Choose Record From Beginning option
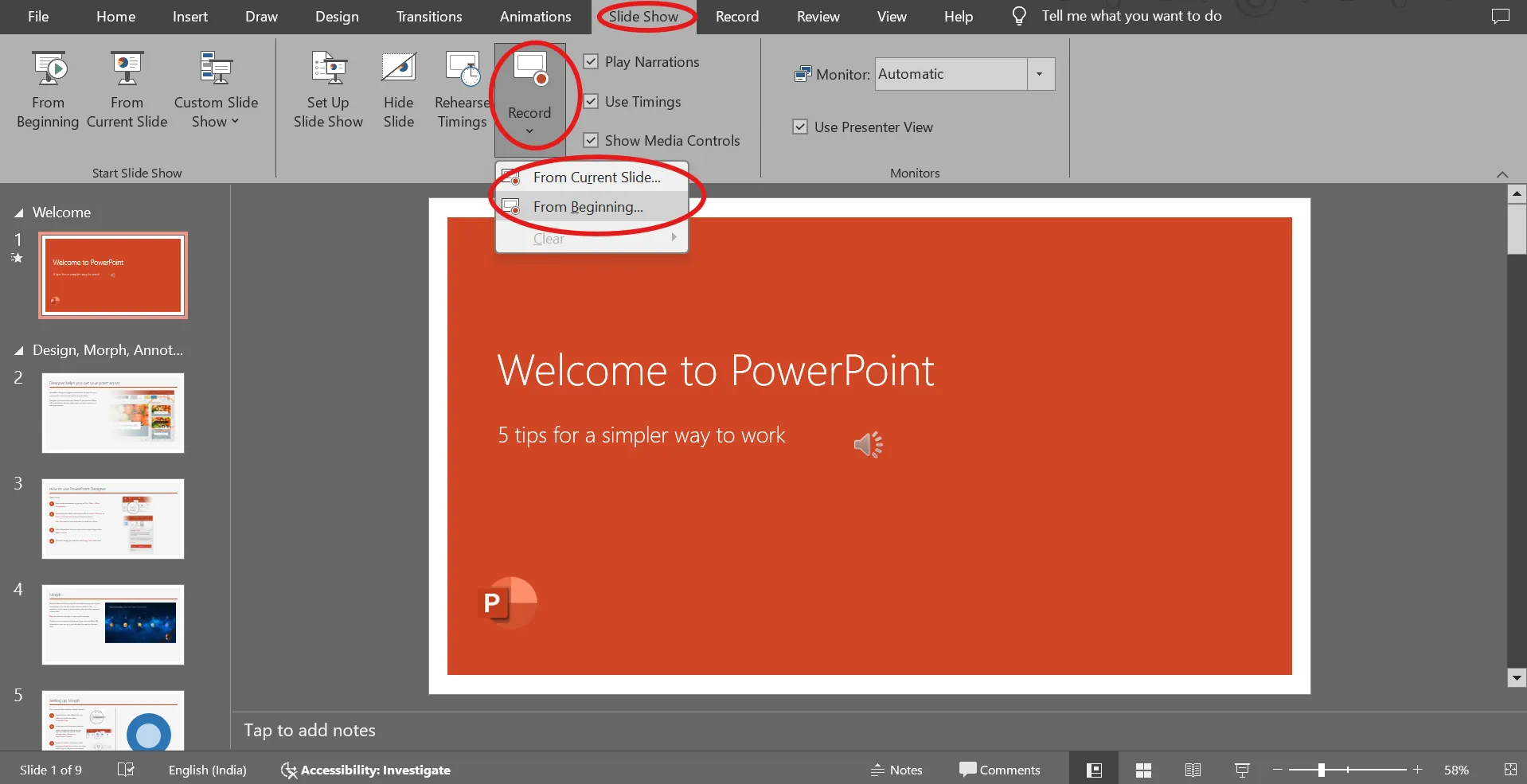The image size is (1527, 784). coord(592,207)
